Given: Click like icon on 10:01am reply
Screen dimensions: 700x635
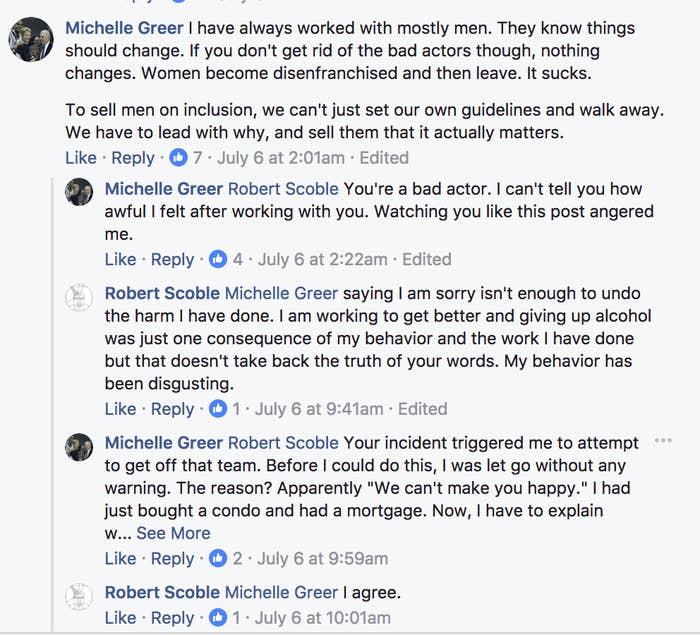Looking at the screenshot, I should point(218,618).
